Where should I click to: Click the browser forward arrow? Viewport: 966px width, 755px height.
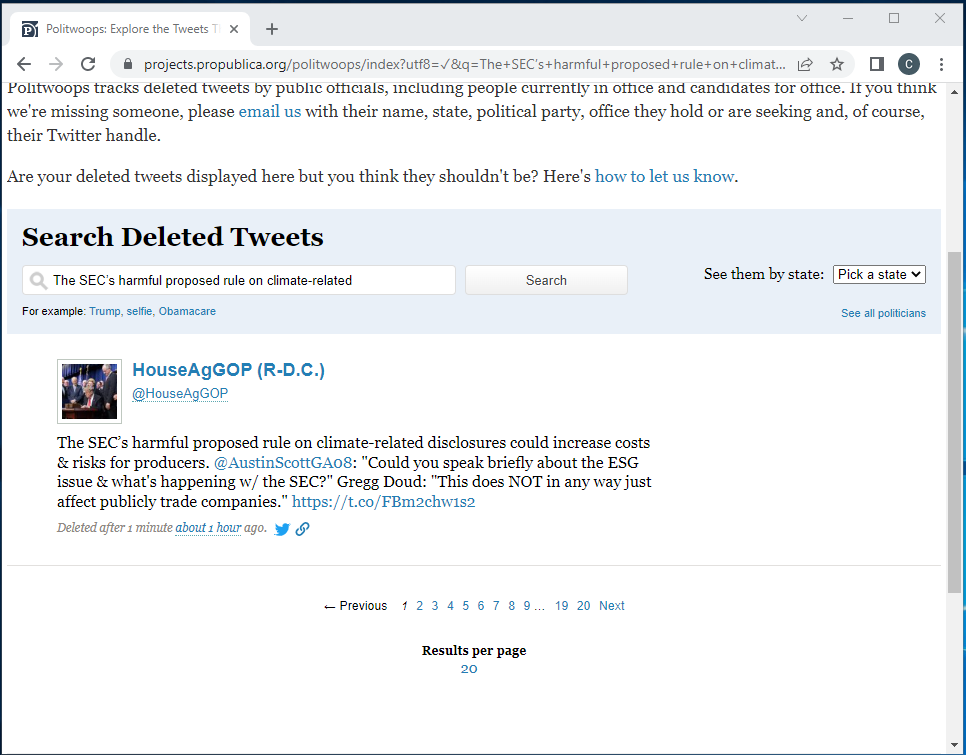56,64
